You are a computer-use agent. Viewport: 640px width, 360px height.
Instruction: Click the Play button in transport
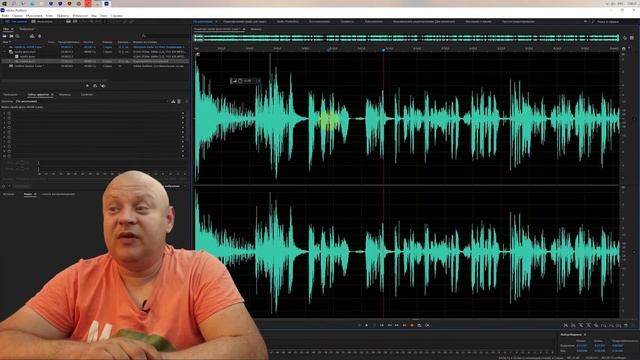click(x=367, y=325)
